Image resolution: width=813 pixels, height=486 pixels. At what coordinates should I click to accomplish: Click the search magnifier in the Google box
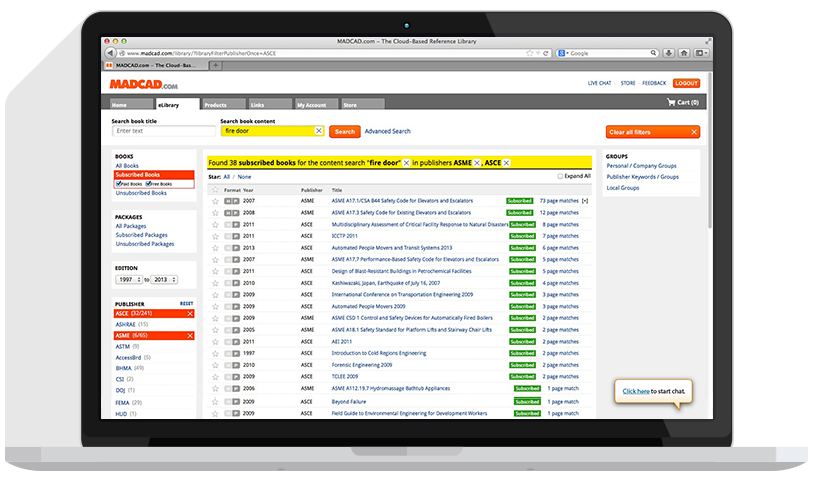pyautogui.click(x=654, y=53)
